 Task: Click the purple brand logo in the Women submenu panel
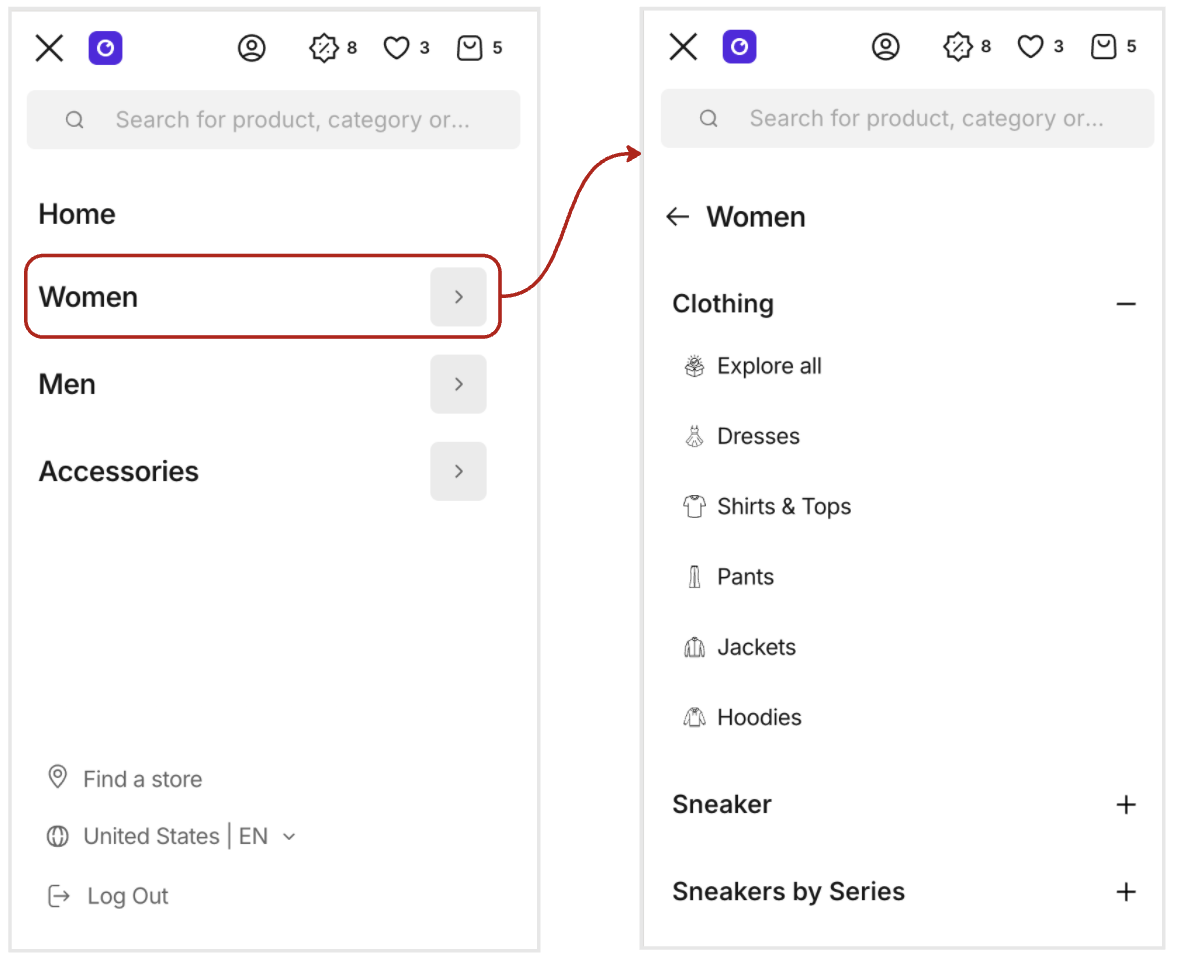(x=739, y=47)
